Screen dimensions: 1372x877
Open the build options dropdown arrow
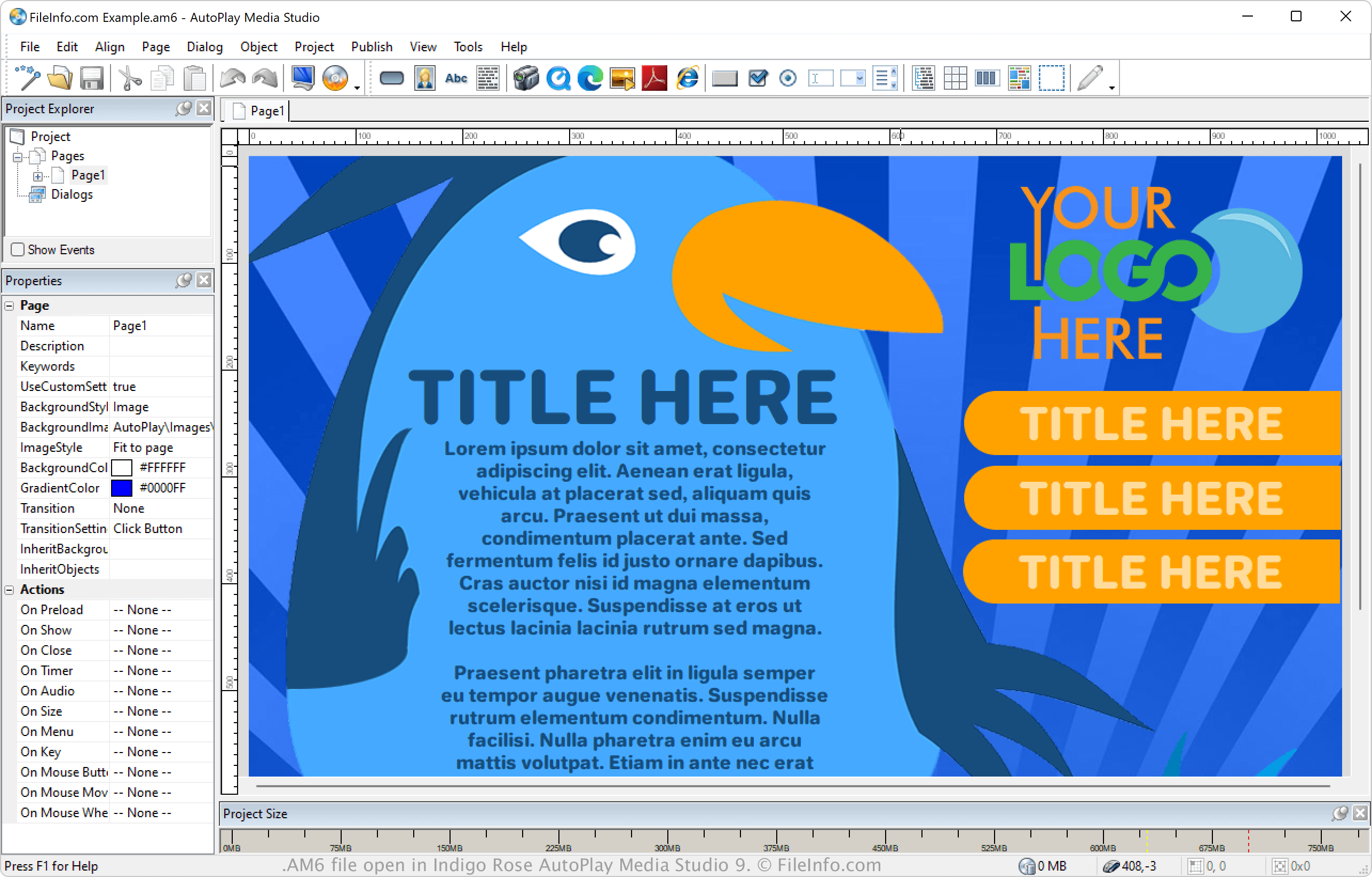click(x=357, y=87)
